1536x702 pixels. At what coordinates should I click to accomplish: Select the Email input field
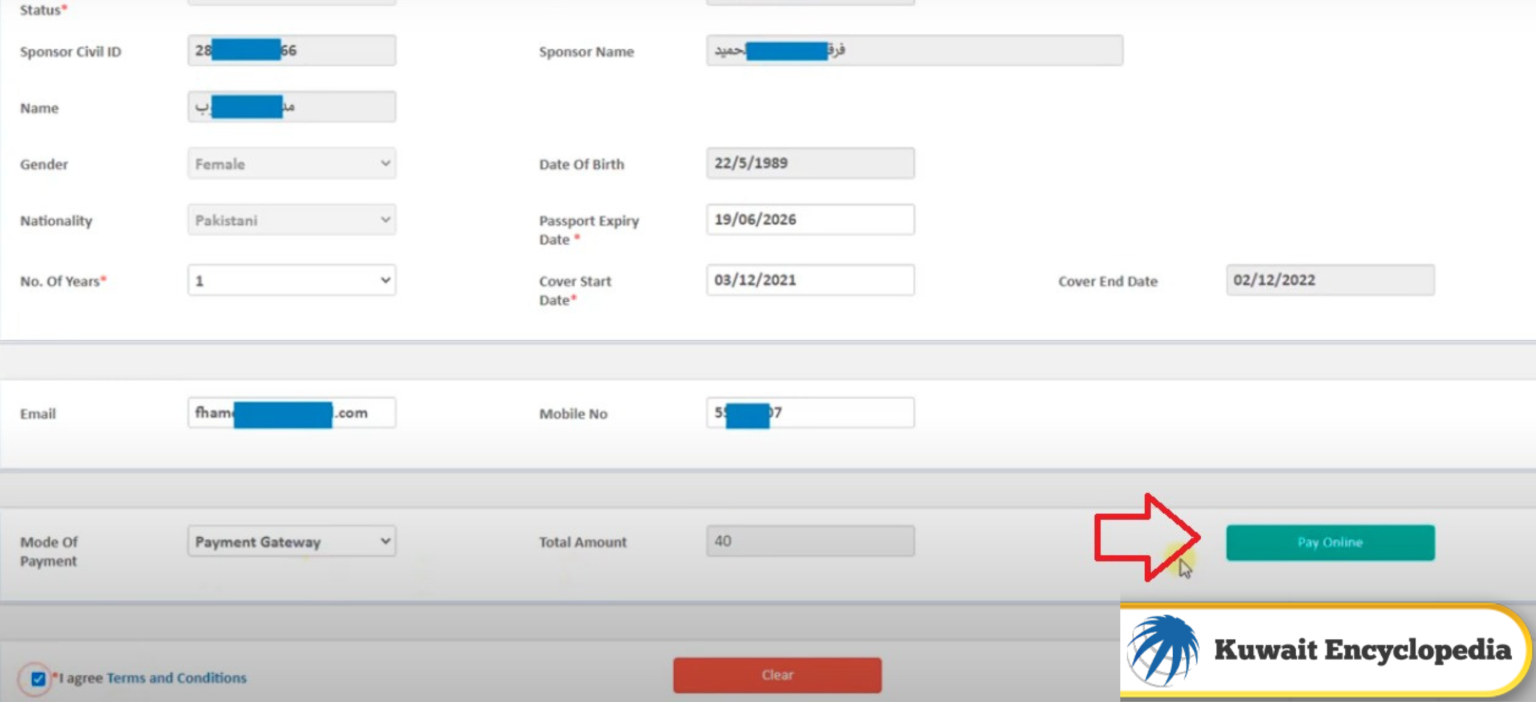click(290, 412)
